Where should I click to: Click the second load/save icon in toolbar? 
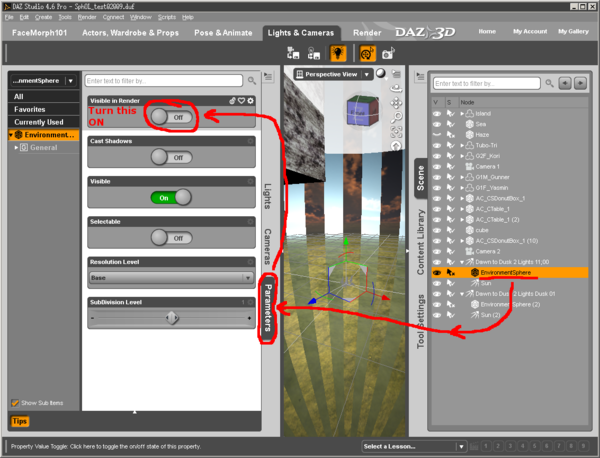pyautogui.click(x=314, y=54)
